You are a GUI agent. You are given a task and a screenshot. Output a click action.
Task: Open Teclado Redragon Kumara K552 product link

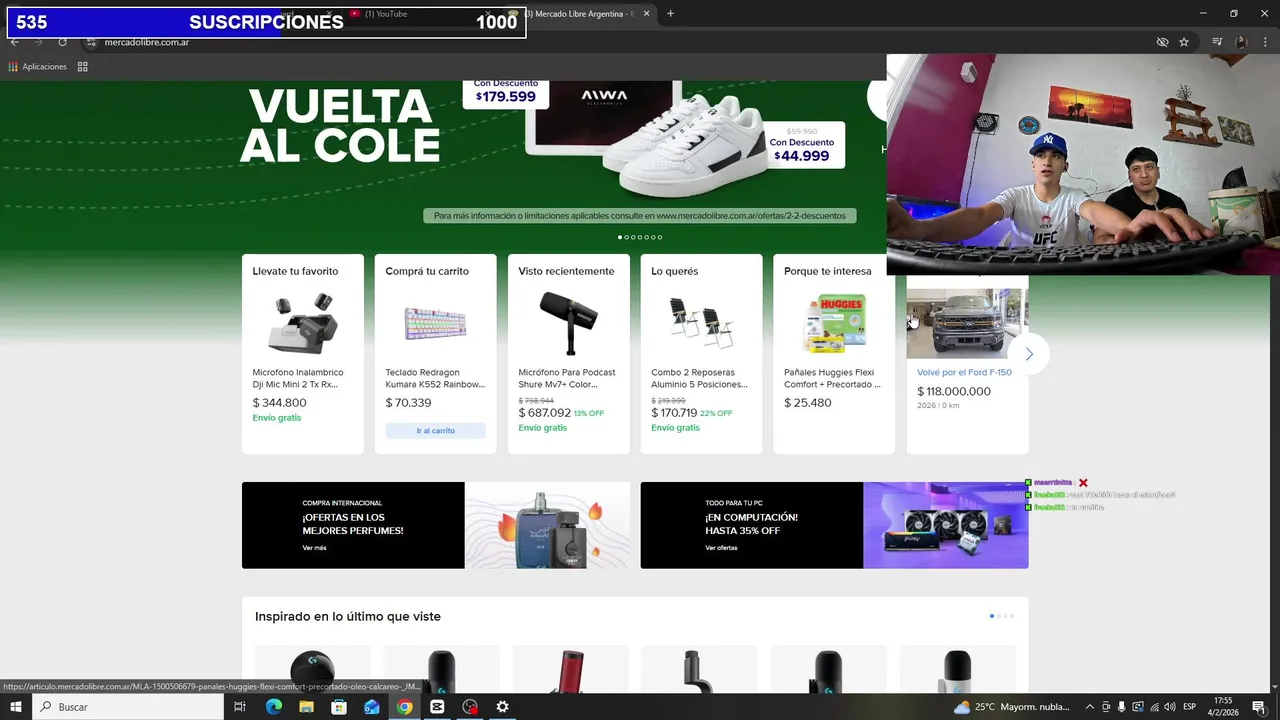click(435, 378)
